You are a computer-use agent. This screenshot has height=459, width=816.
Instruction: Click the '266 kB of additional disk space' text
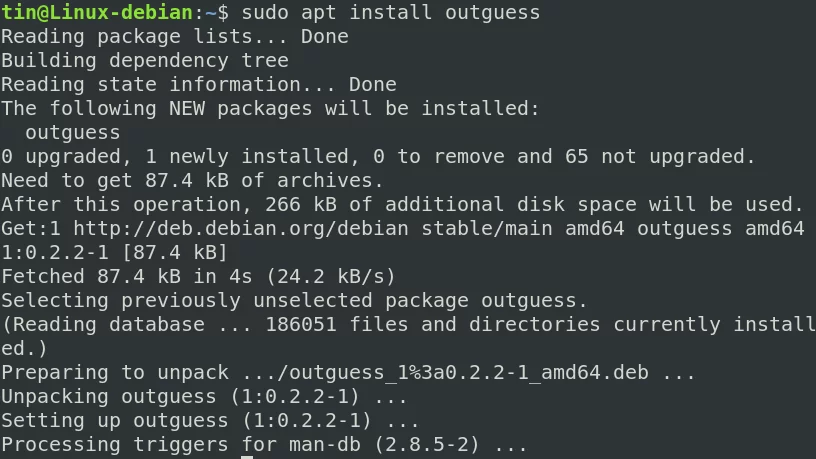coord(415,204)
